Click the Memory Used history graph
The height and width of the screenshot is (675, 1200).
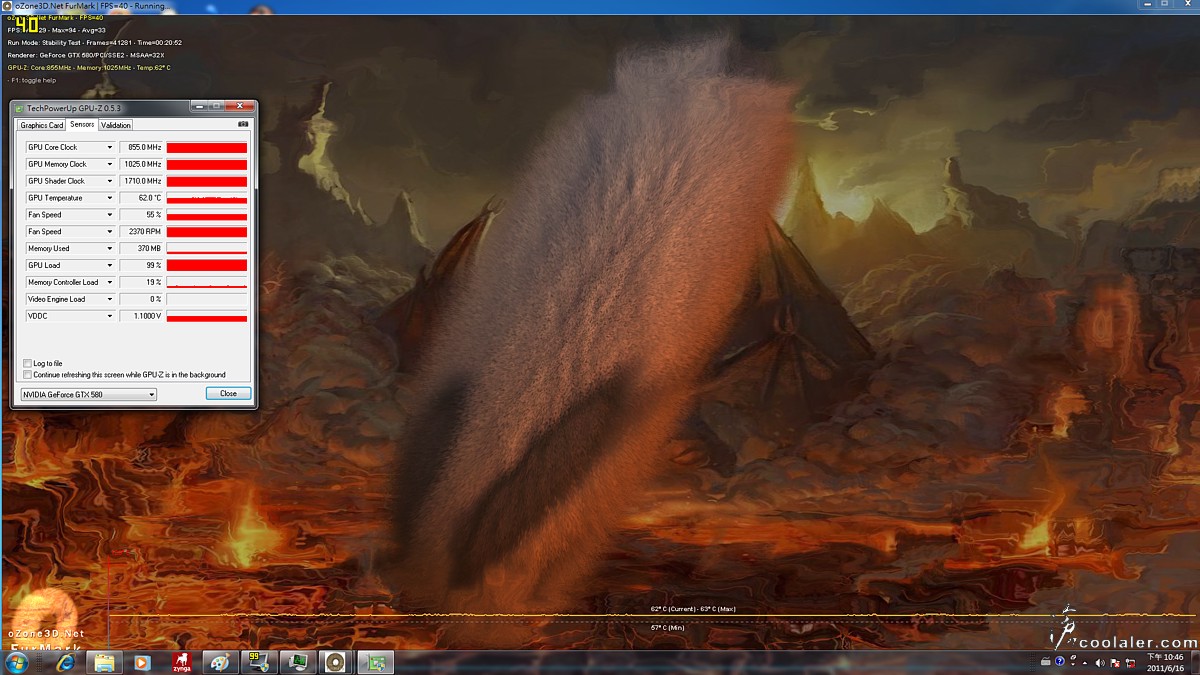(207, 248)
